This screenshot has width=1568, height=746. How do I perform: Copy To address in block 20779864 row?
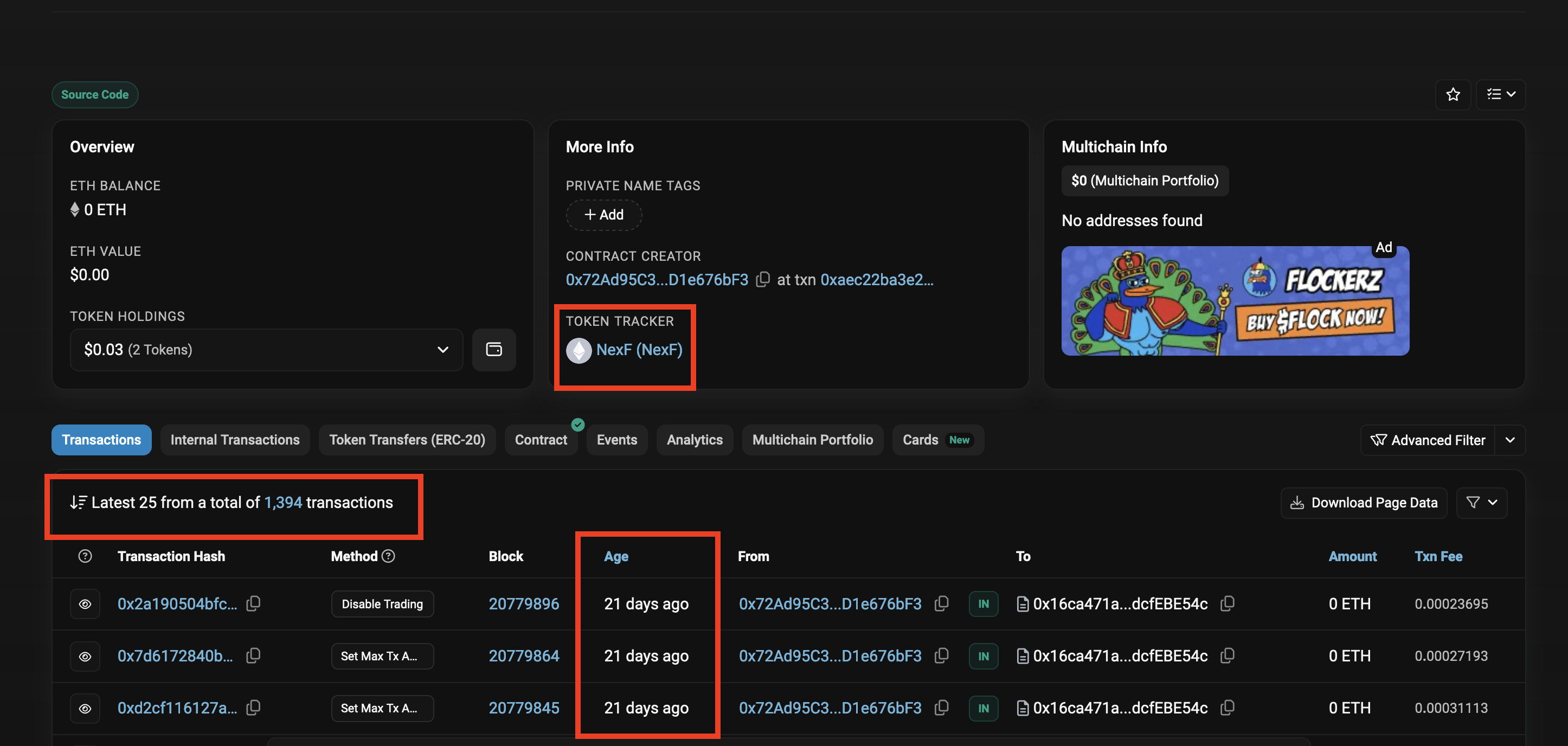pos(1228,655)
